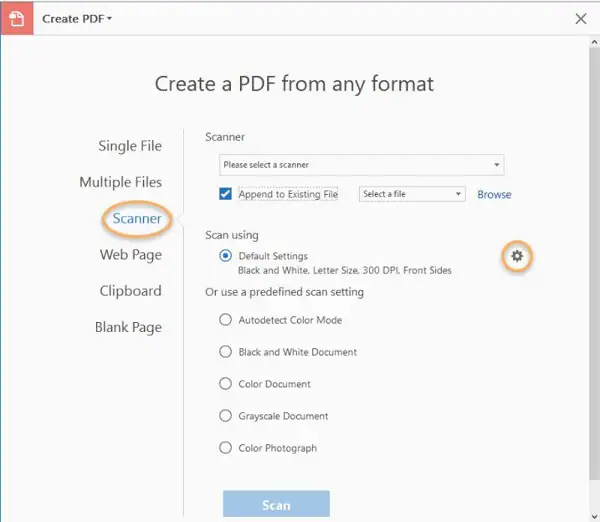Click the Browse link
This screenshot has height=522, width=600.
494,195
